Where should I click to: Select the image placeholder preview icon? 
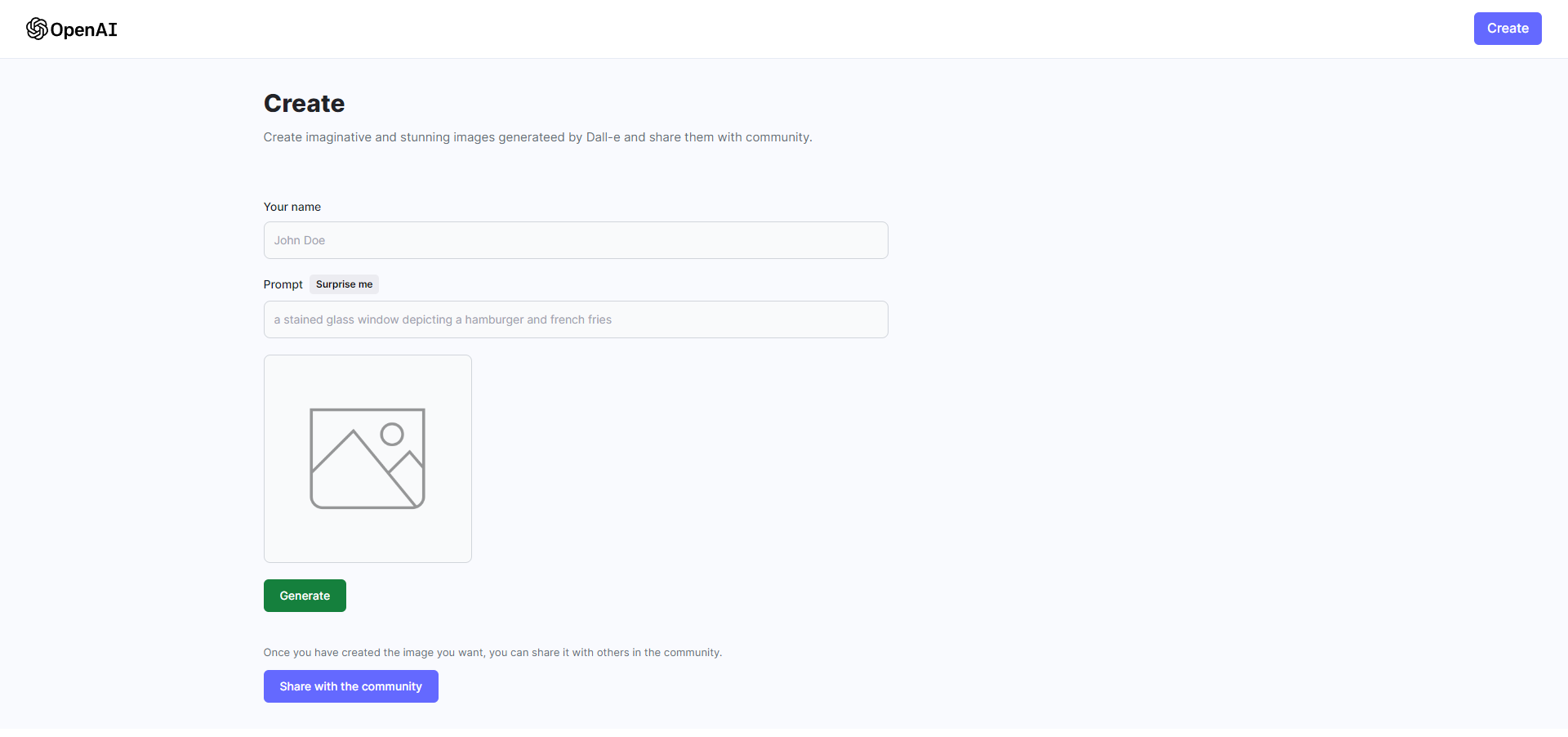point(367,458)
